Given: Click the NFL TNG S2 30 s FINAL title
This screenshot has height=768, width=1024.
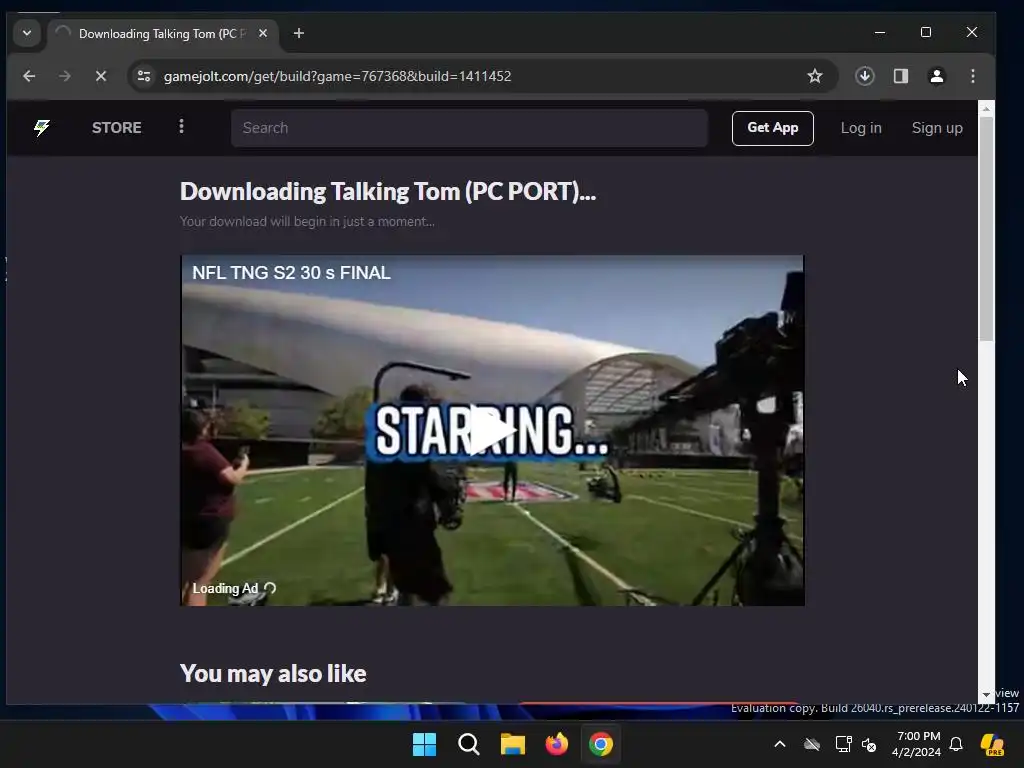Looking at the screenshot, I should point(291,273).
